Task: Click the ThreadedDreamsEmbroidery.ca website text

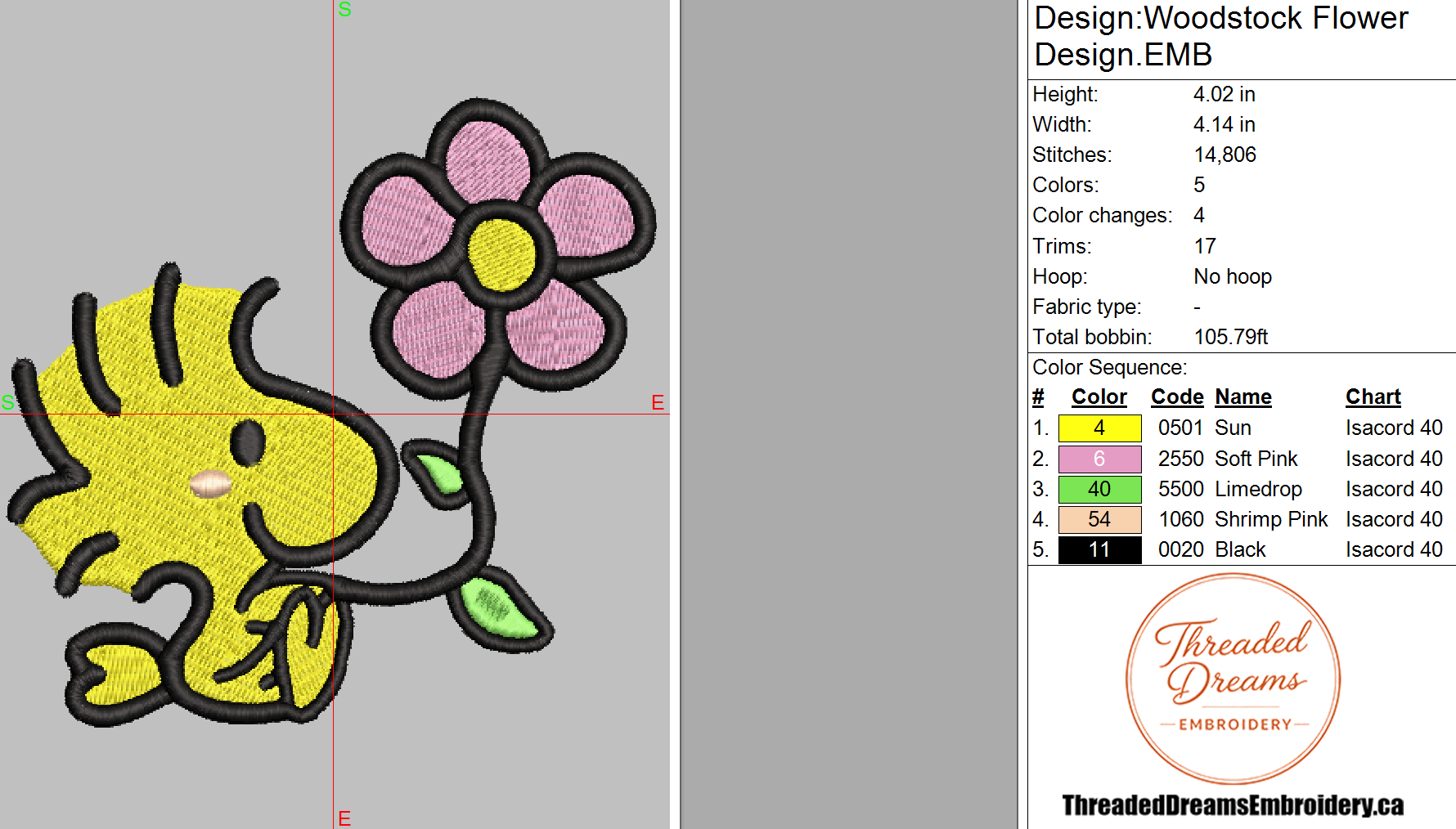Action: [1233, 804]
